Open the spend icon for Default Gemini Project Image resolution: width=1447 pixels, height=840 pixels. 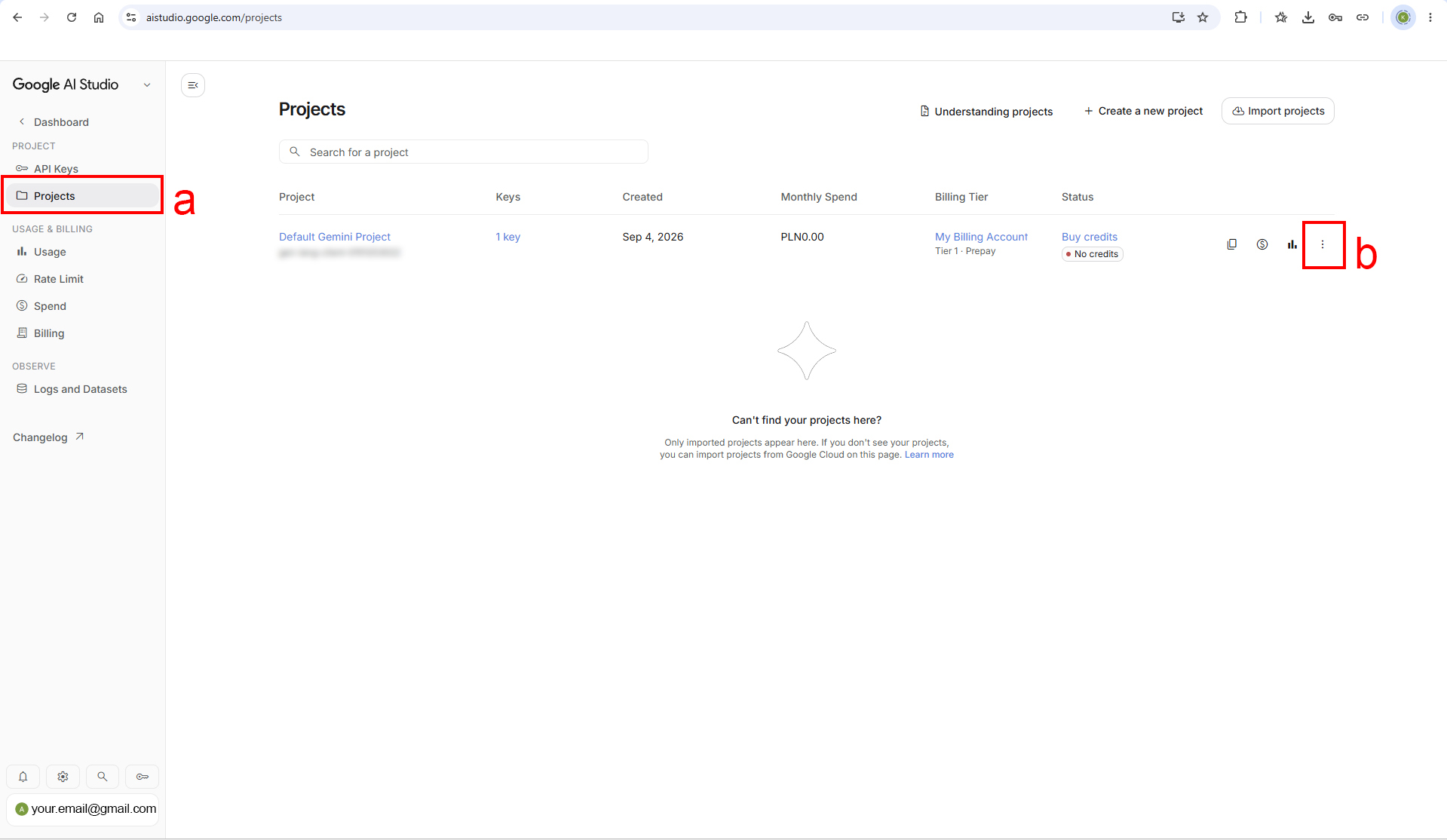pos(1262,244)
